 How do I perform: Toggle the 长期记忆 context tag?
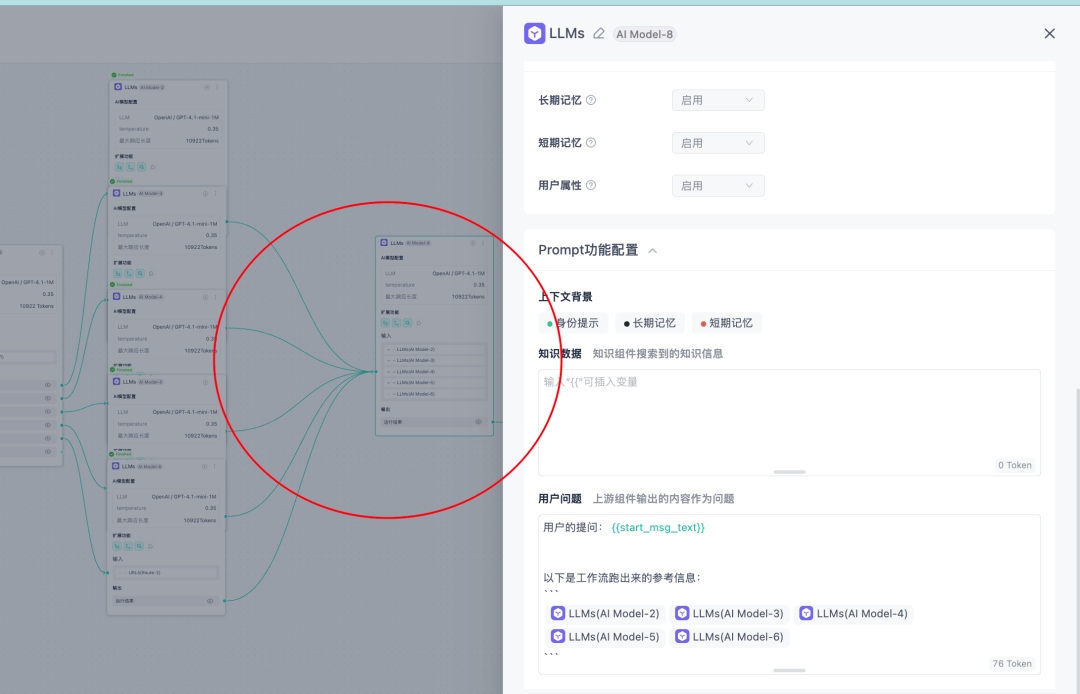[x=650, y=323]
